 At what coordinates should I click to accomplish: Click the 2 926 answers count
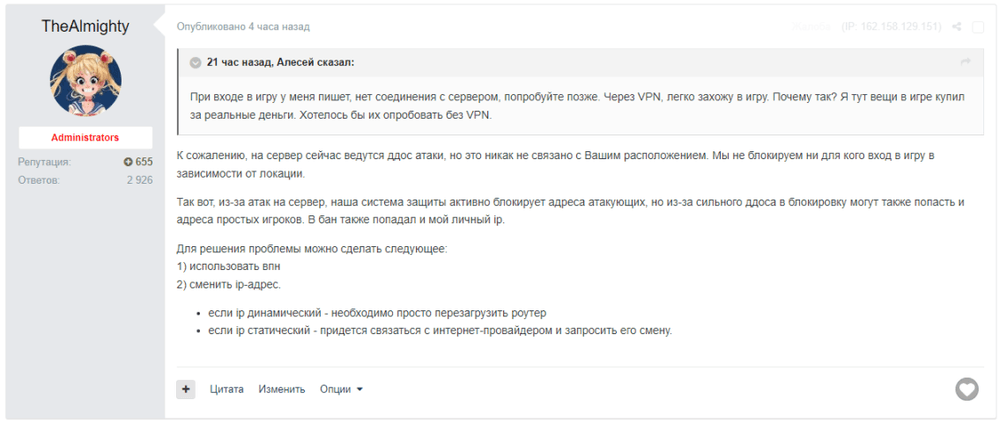[x=139, y=180]
